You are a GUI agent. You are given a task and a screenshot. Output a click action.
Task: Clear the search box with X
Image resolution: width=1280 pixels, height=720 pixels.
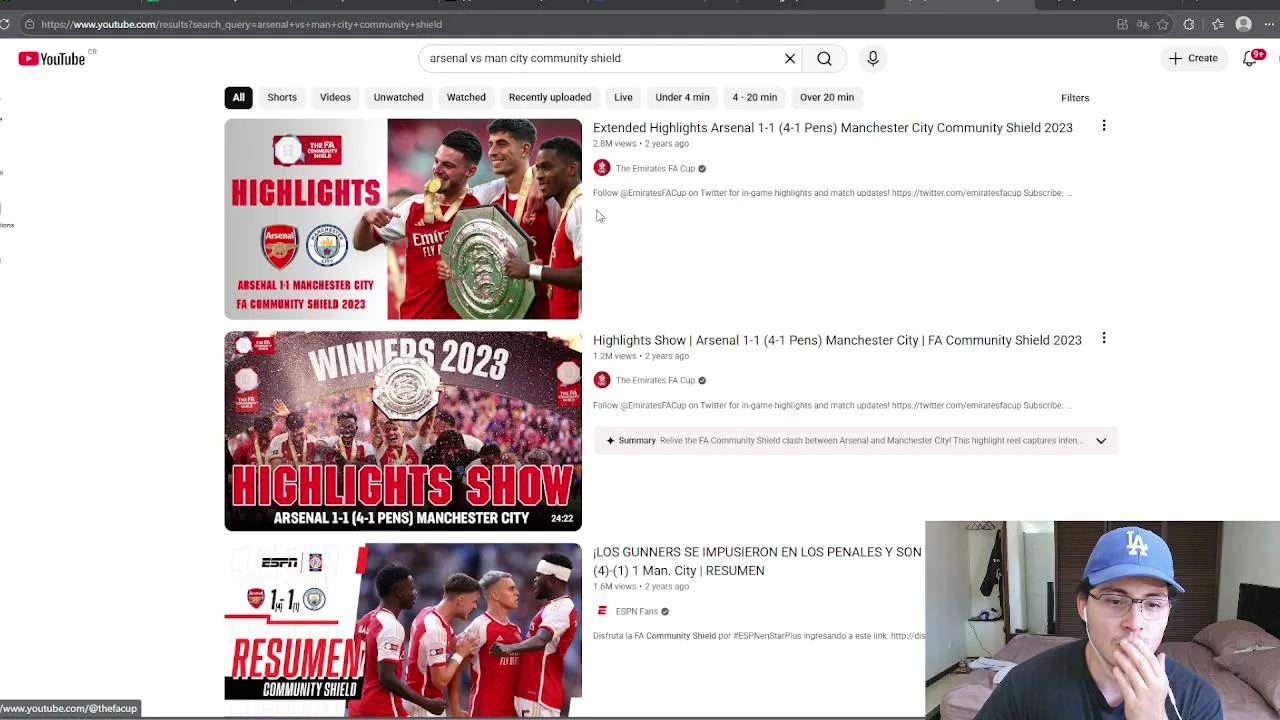click(x=790, y=58)
